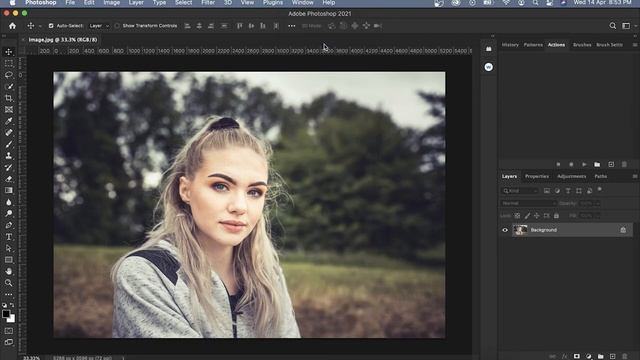Click the foreground color swatch
Image resolution: width=640 pixels, height=360 pixels.
click(x=6, y=314)
